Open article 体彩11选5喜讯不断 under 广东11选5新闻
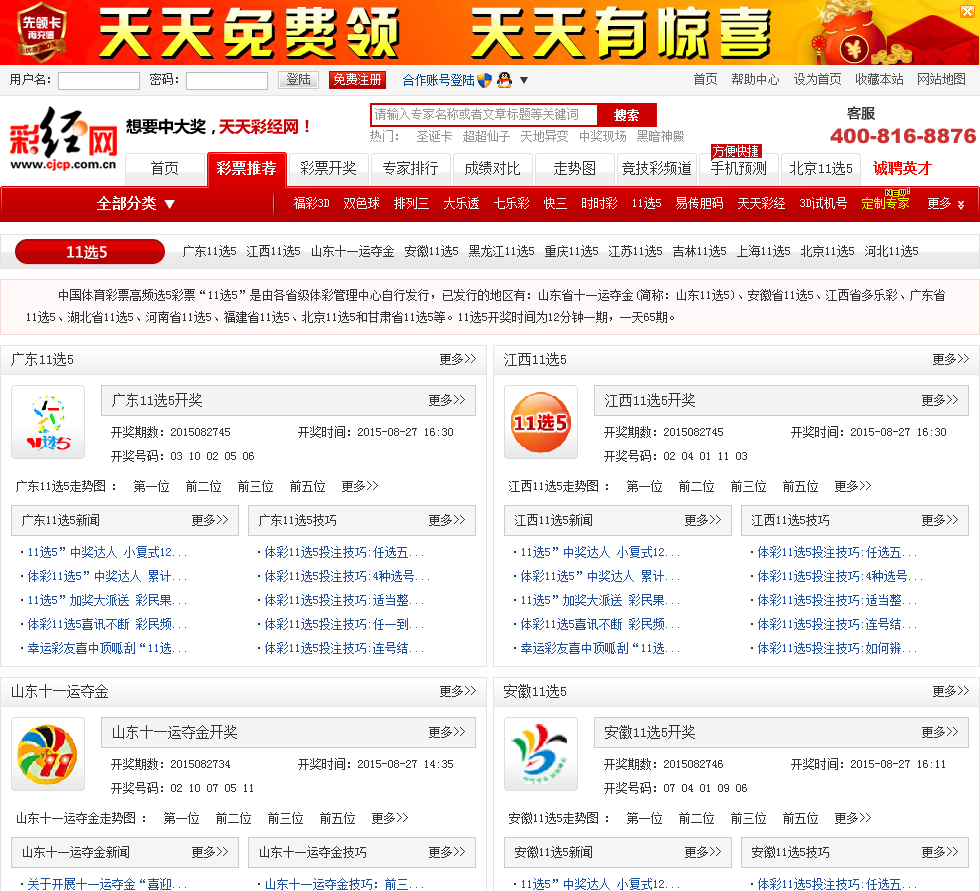Screen dimensions: 980x891 point(107,624)
